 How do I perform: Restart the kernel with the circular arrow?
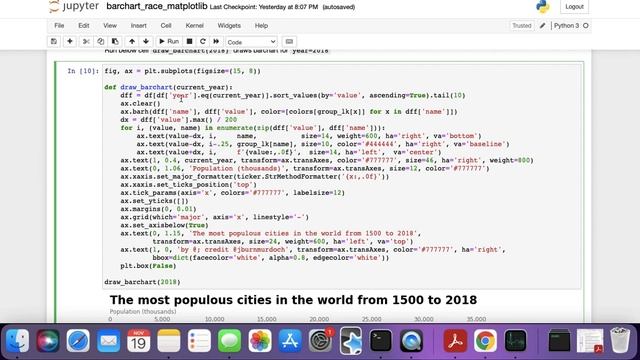[x=202, y=42]
